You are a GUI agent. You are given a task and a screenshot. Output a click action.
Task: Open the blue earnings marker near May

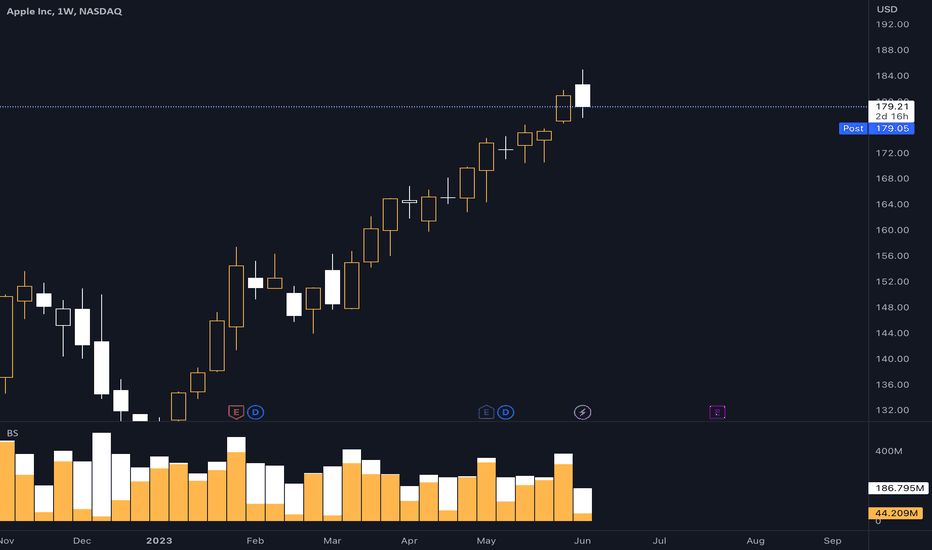pos(486,412)
